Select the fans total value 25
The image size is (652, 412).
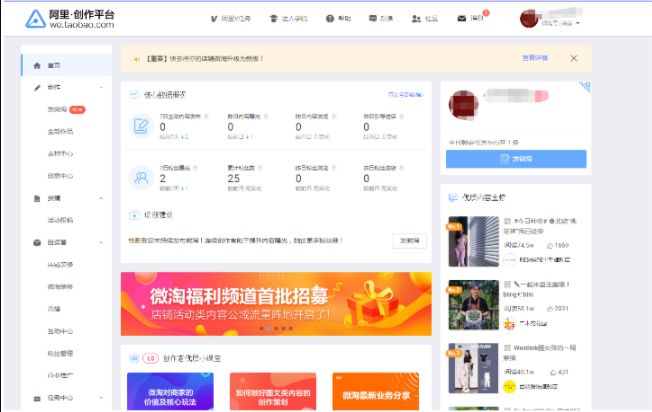click(x=234, y=178)
